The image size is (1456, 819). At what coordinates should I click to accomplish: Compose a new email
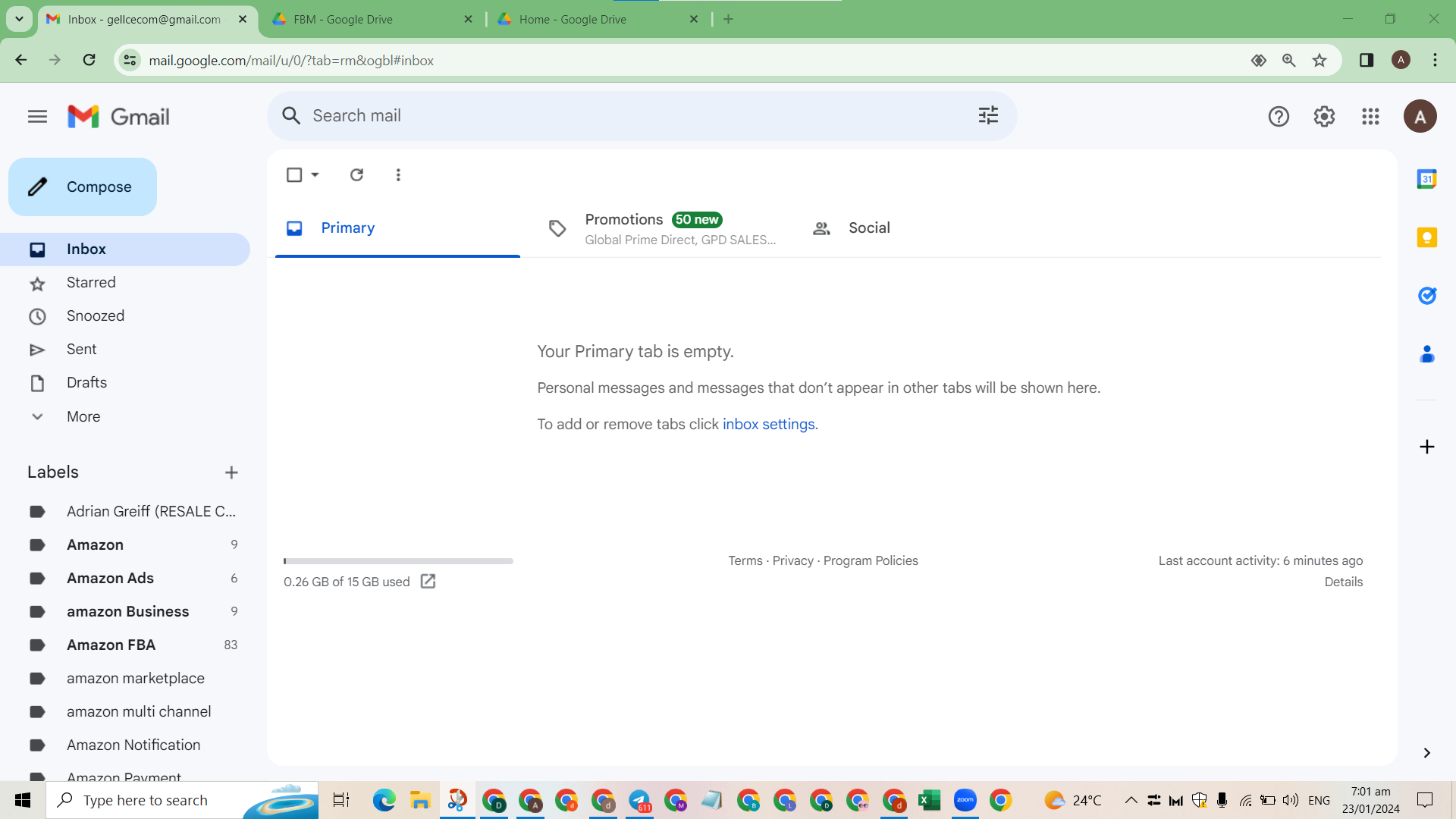pyautogui.click(x=83, y=187)
